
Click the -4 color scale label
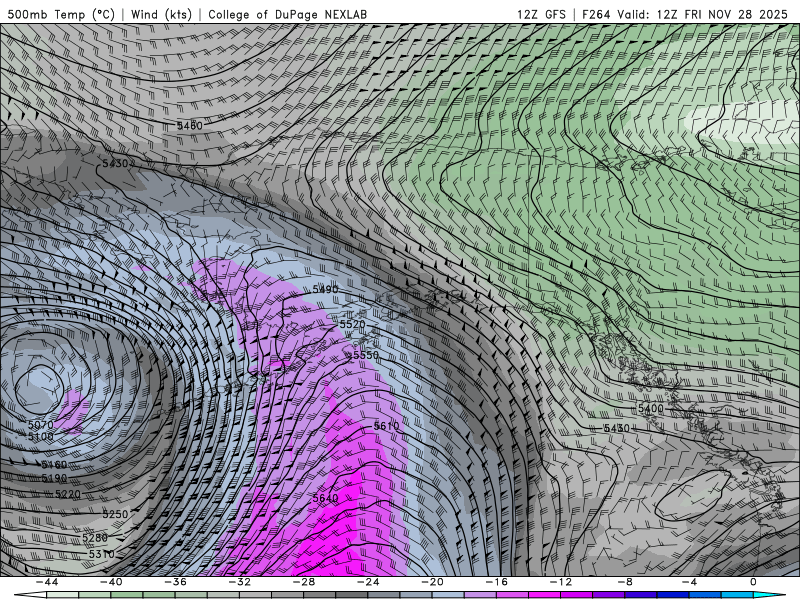tap(689, 582)
